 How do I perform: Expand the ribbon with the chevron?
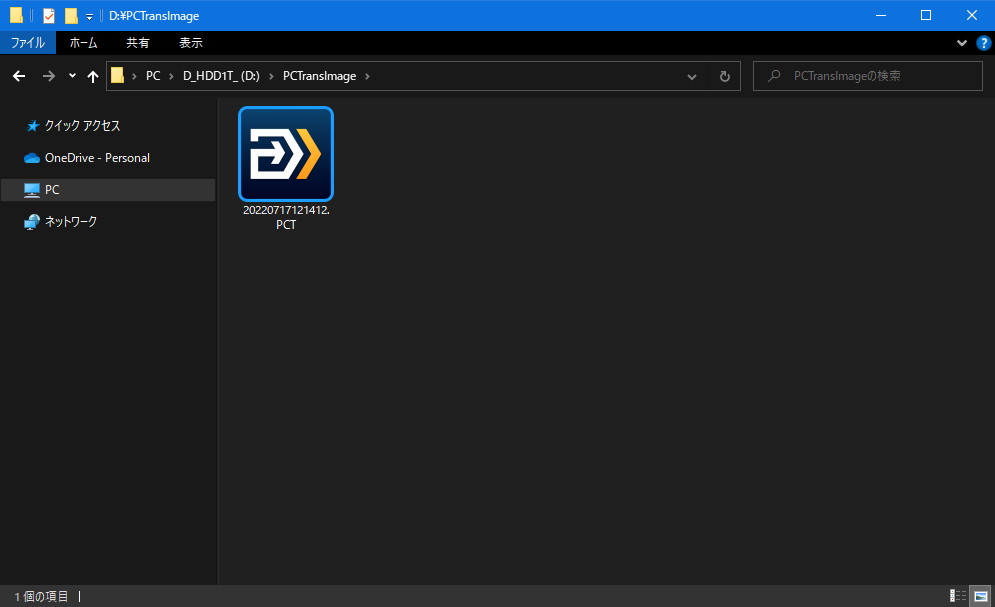961,42
